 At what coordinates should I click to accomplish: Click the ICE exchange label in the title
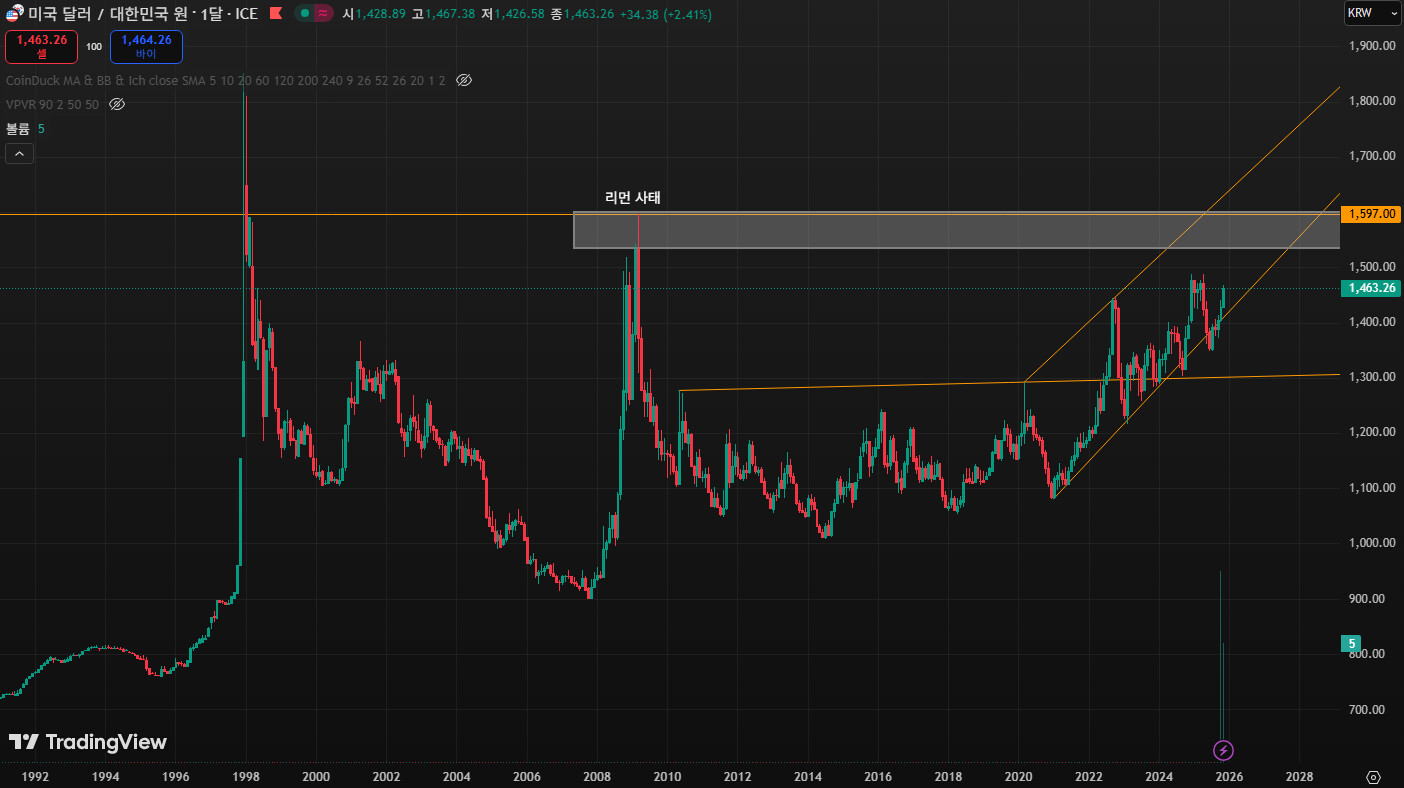pos(247,14)
